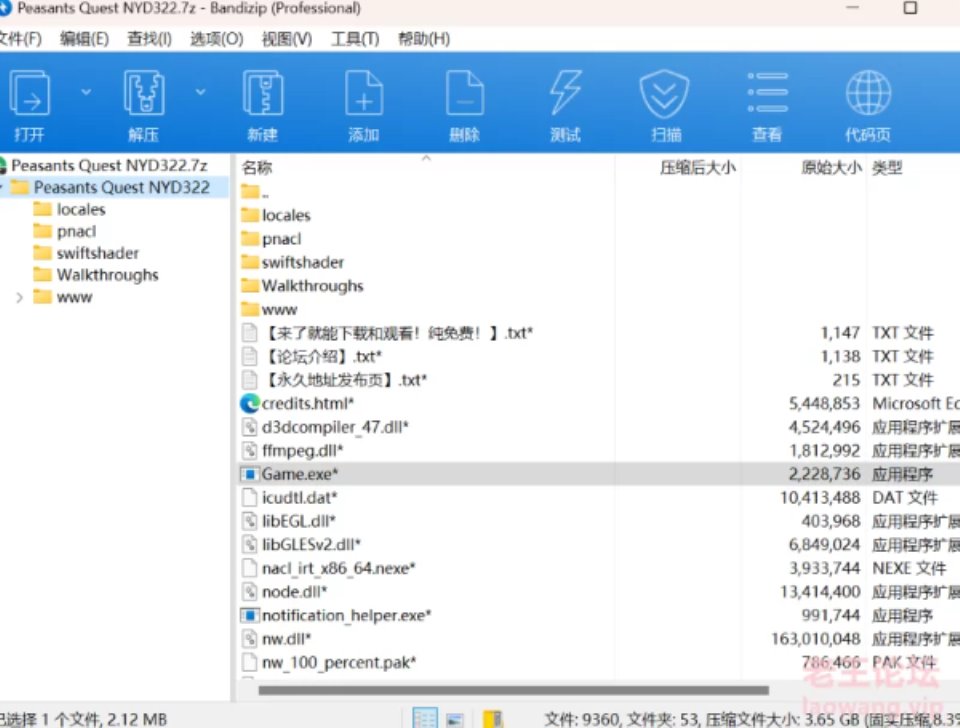Select www folder in file list

(279, 309)
